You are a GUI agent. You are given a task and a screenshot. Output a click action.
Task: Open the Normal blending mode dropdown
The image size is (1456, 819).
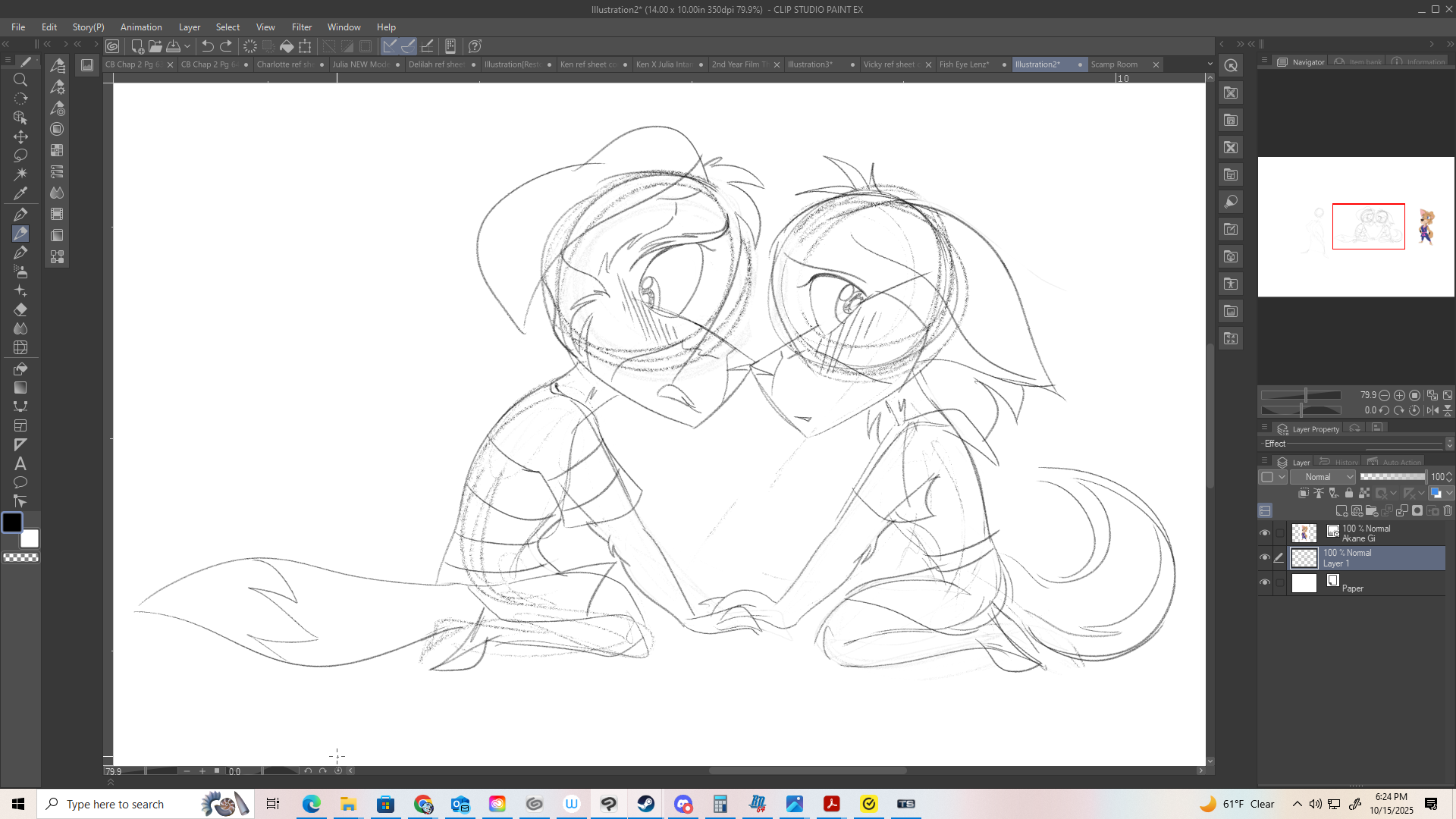pyautogui.click(x=1323, y=477)
